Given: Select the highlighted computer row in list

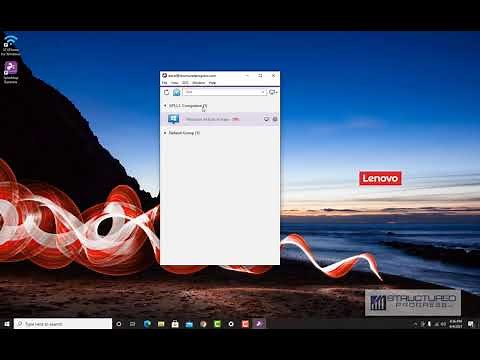Looking at the screenshot, I should (220, 119).
